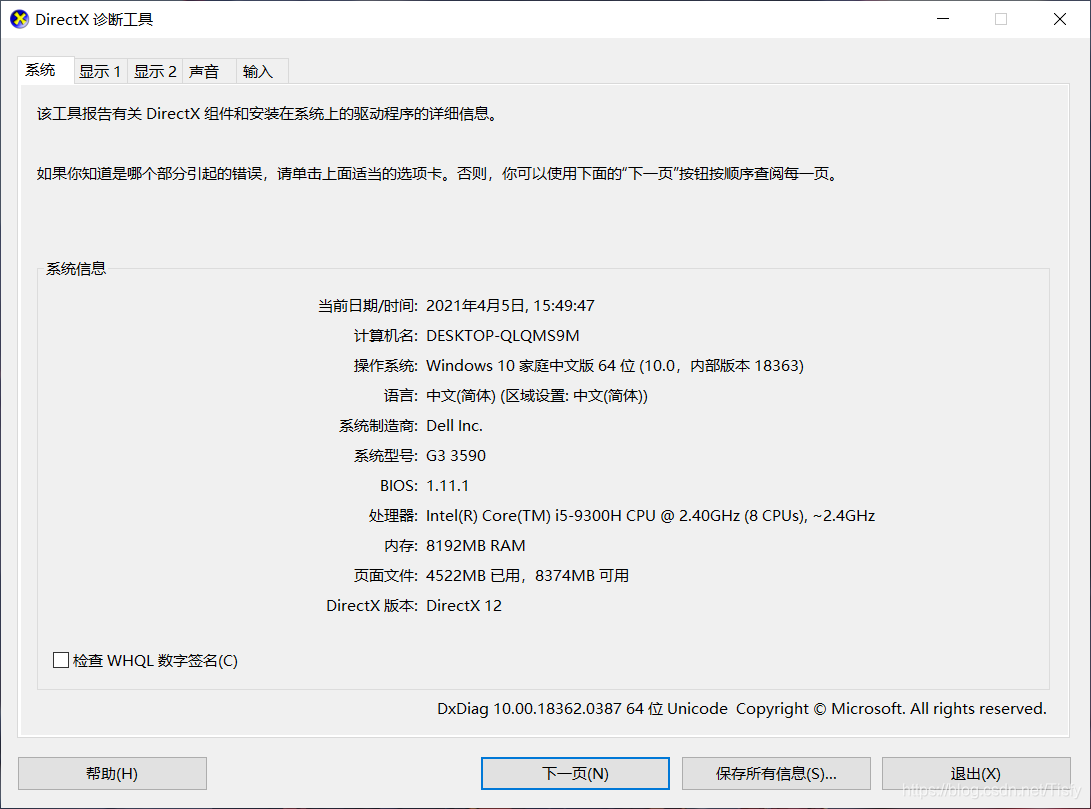Image resolution: width=1091 pixels, height=809 pixels.
Task: Click the DirectX 版本 label
Action: [372, 605]
